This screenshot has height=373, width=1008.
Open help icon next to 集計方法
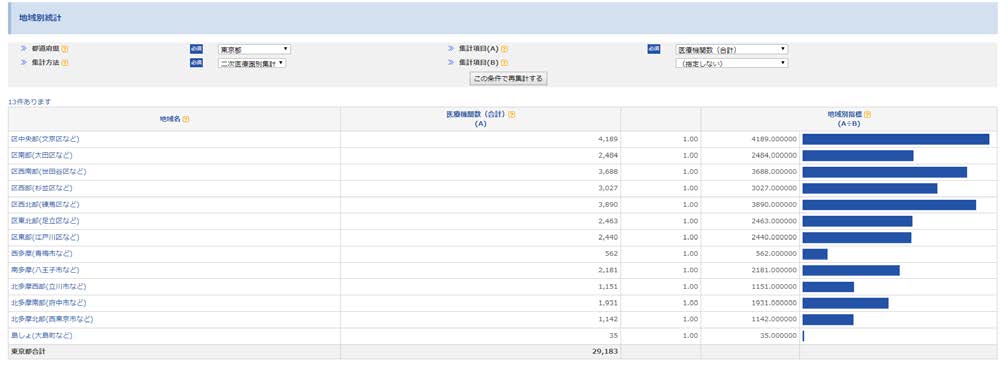[x=65, y=62]
